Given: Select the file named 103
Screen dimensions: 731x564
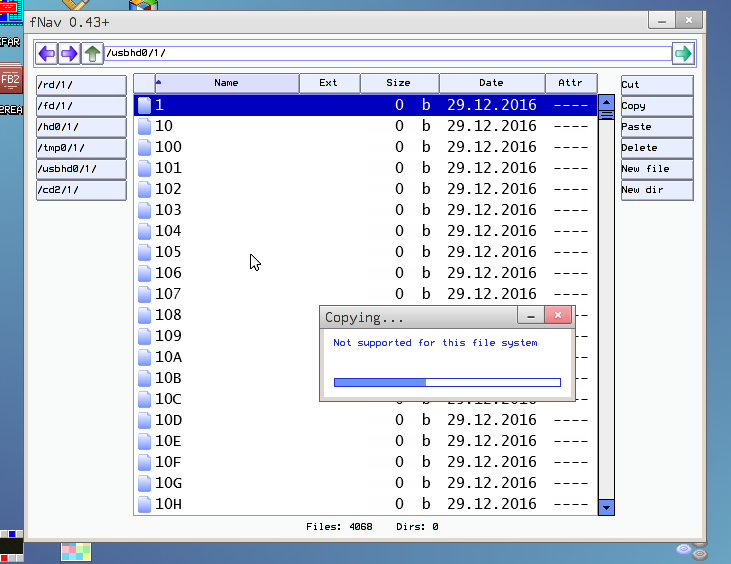Looking at the screenshot, I should (168, 210).
